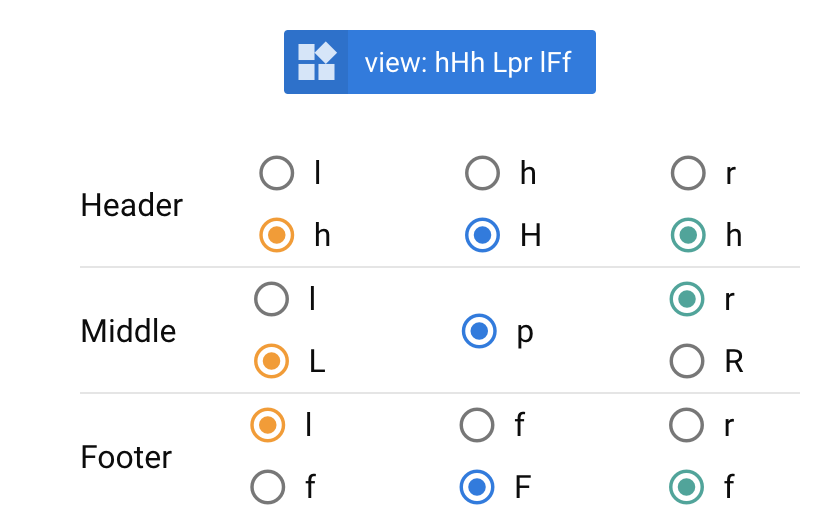The width and height of the screenshot is (838, 514).
Task: Choose the green "h" radio in Header right
Action: pyautogui.click(x=688, y=236)
